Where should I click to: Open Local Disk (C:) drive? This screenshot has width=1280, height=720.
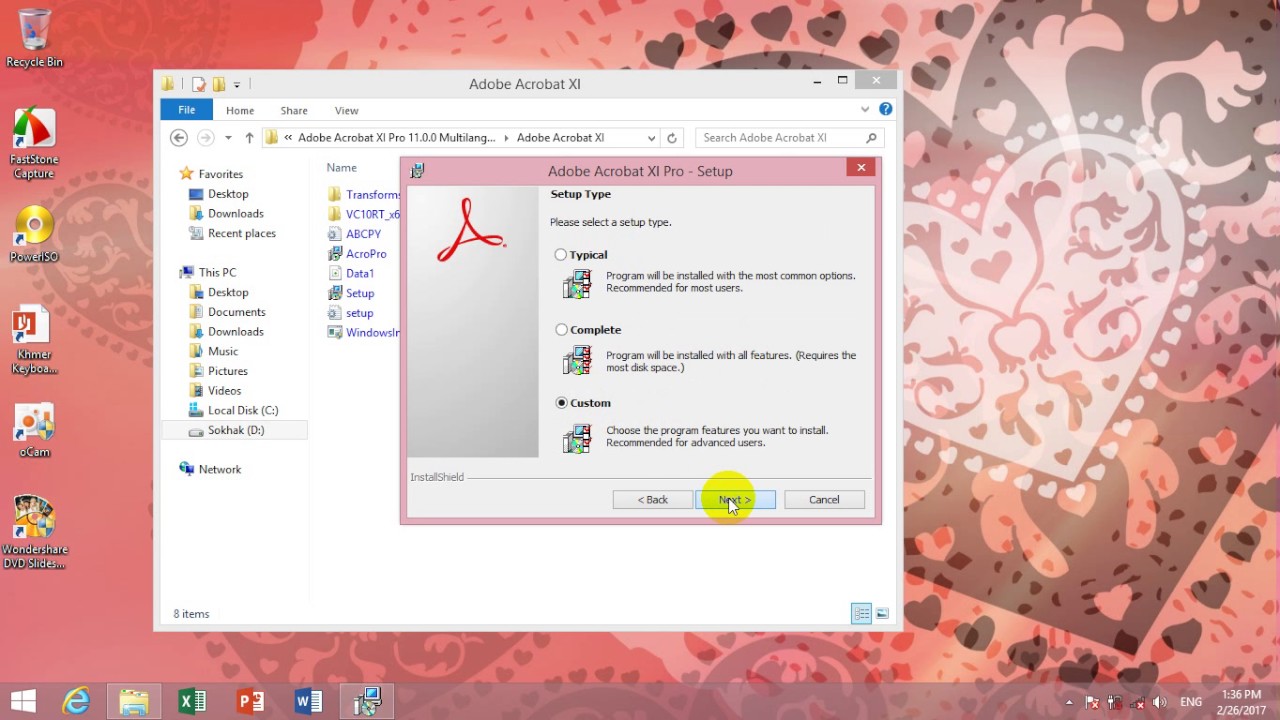coord(243,410)
